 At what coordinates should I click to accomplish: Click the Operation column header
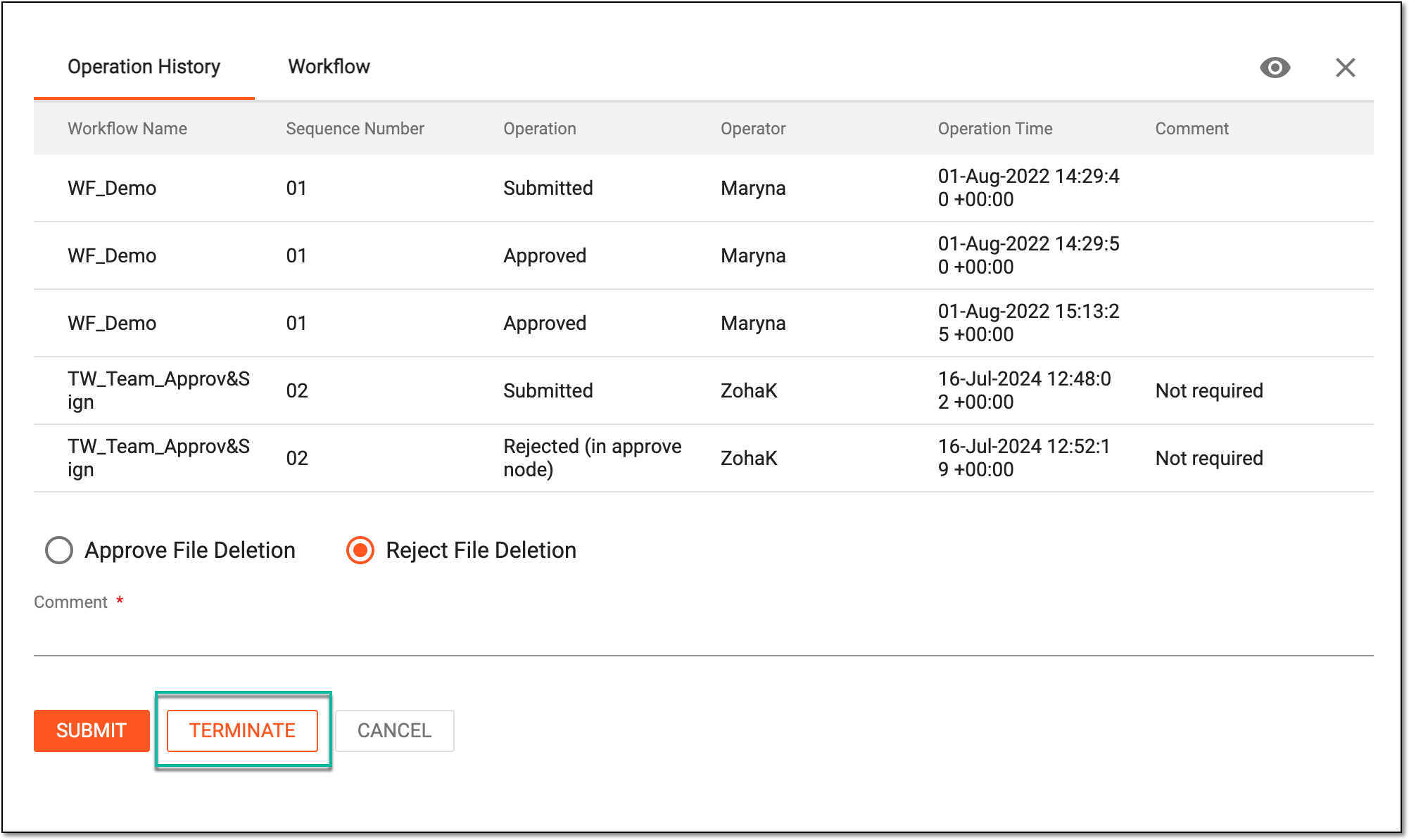(540, 129)
